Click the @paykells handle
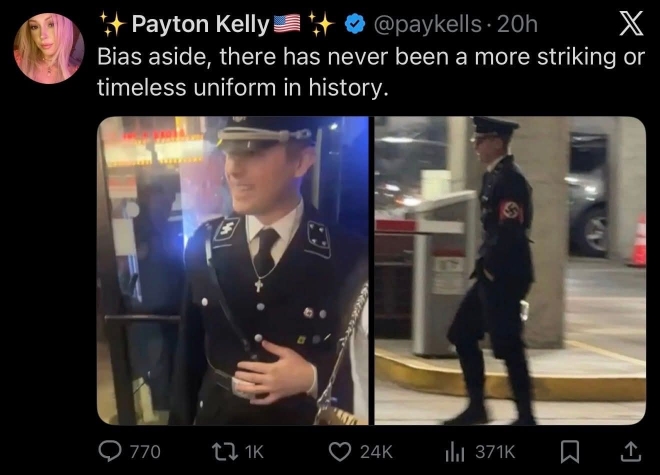Image resolution: width=660 pixels, height=475 pixels. click(x=427, y=24)
